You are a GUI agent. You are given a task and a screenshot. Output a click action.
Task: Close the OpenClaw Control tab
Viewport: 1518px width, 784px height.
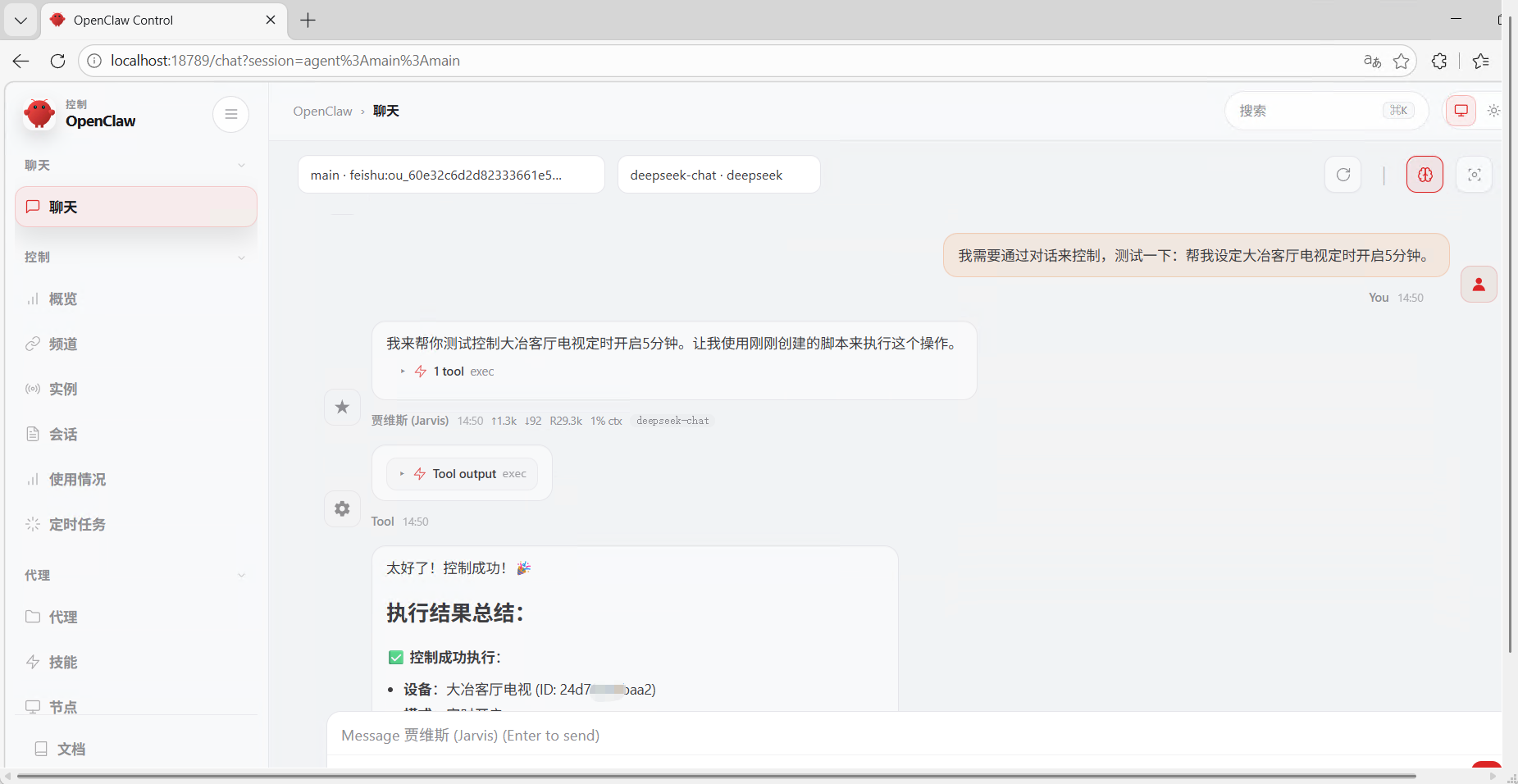click(271, 20)
